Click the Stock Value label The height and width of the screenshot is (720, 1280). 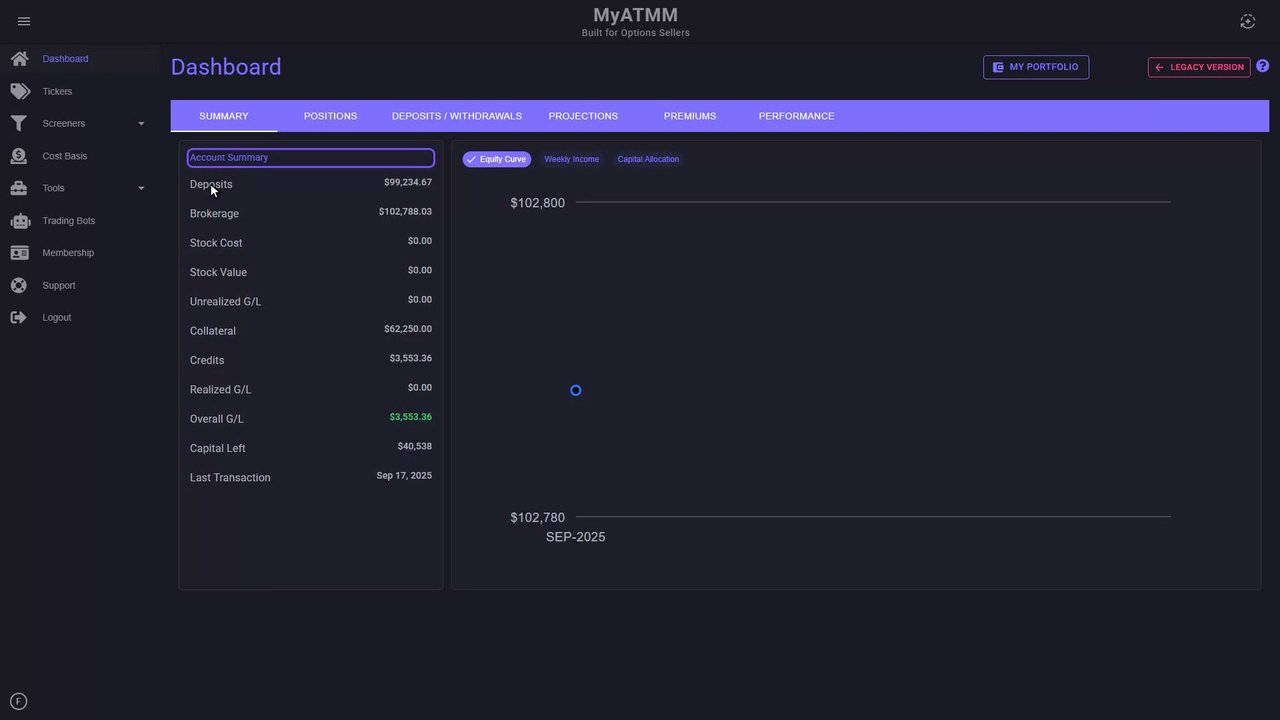point(218,272)
